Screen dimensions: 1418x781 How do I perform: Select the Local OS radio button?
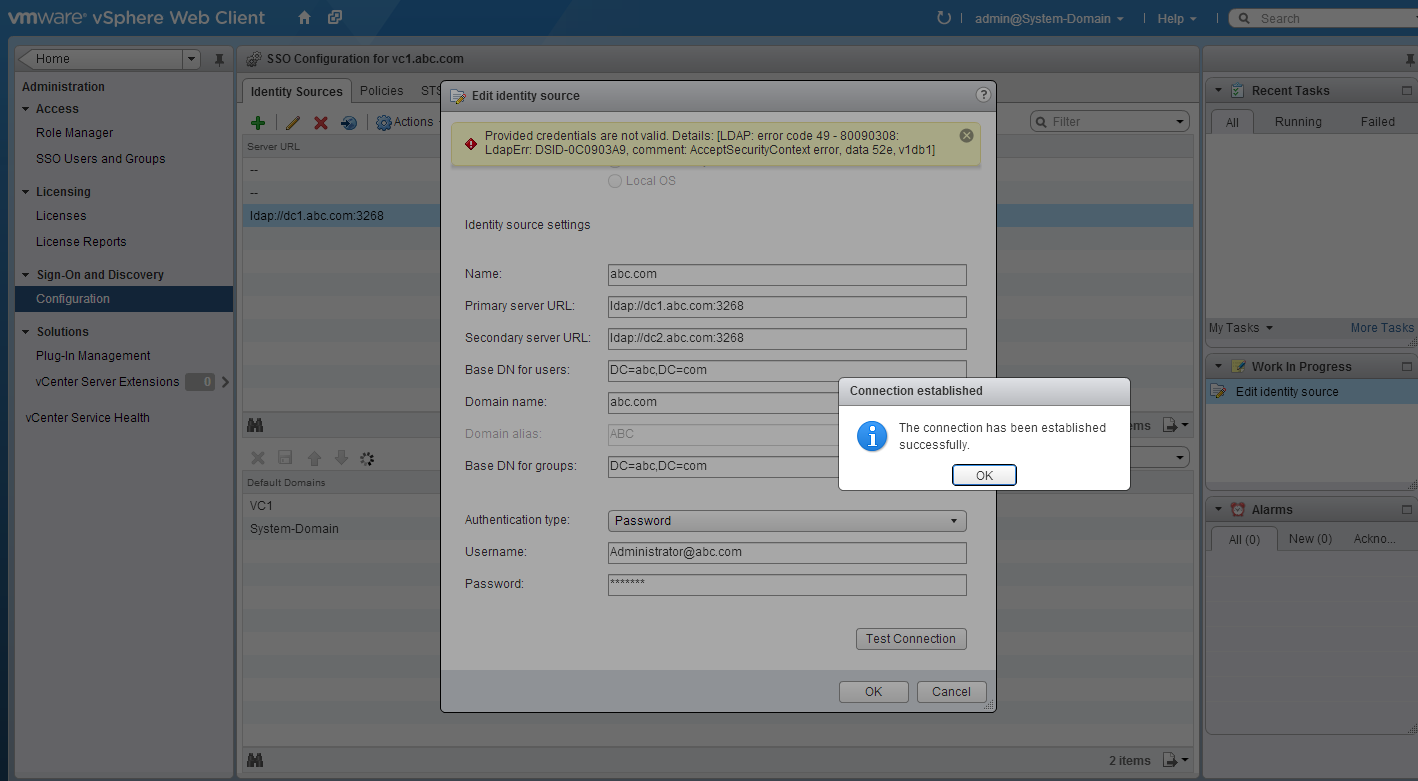[614, 180]
